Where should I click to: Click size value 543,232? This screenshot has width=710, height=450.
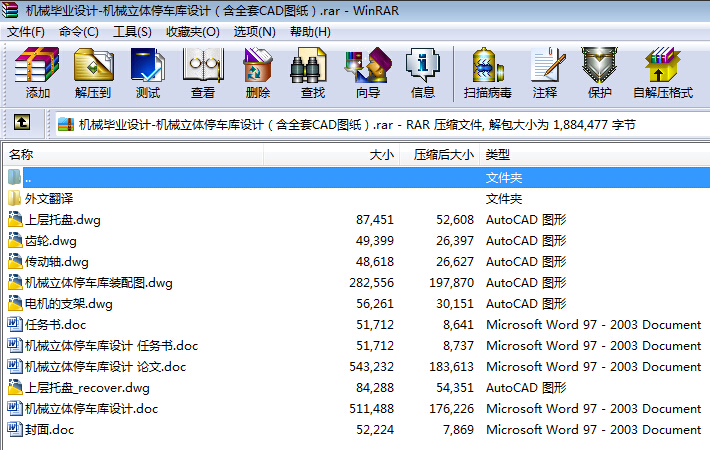[372, 366]
